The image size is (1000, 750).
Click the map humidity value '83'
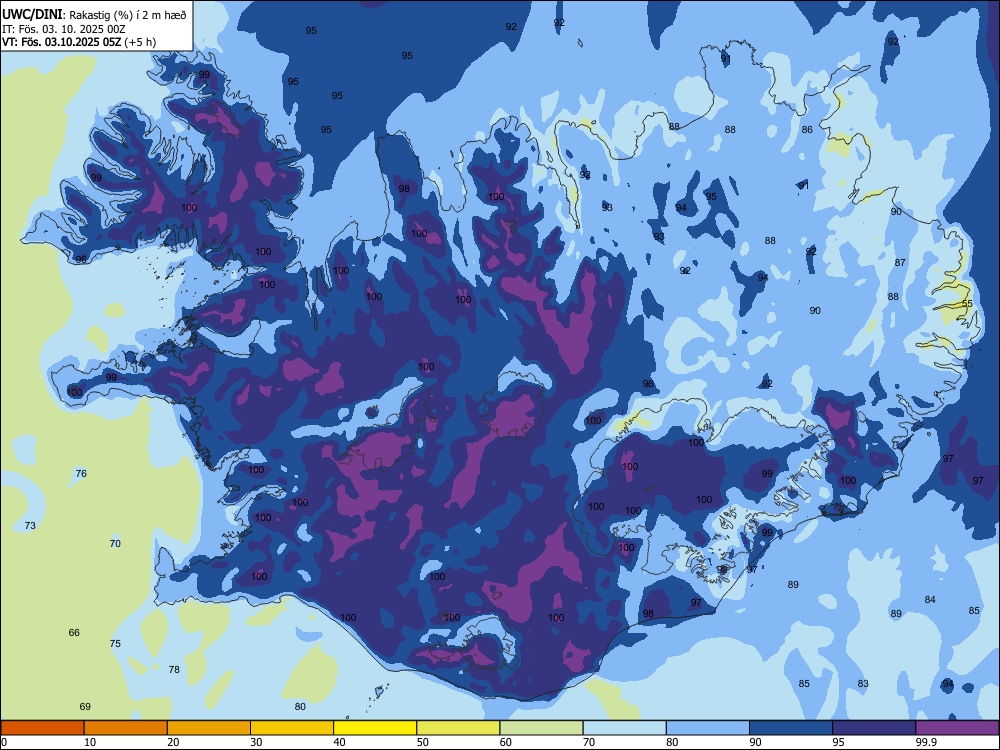pyautogui.click(x=863, y=683)
